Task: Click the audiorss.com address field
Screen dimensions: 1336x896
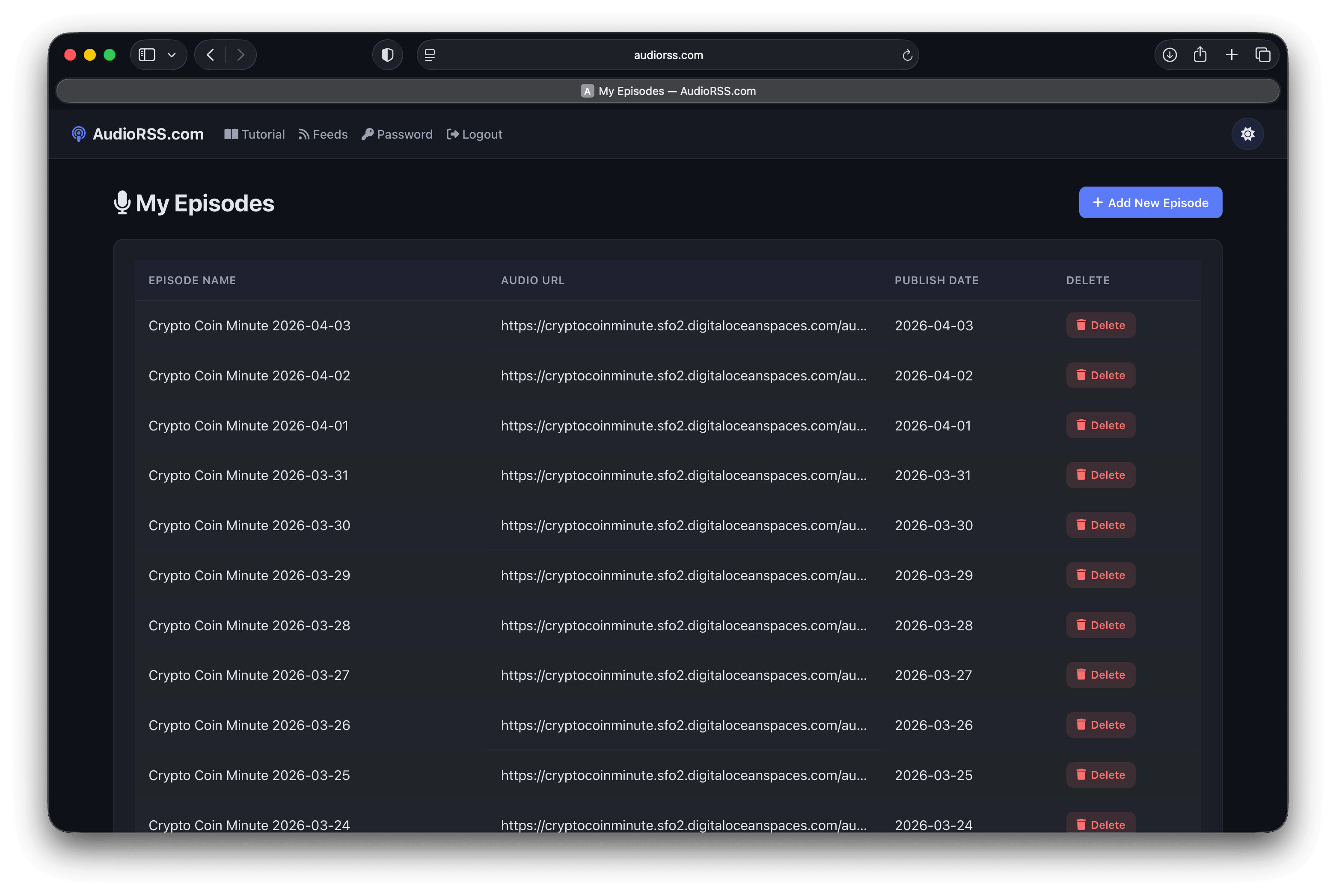Action: (668, 55)
